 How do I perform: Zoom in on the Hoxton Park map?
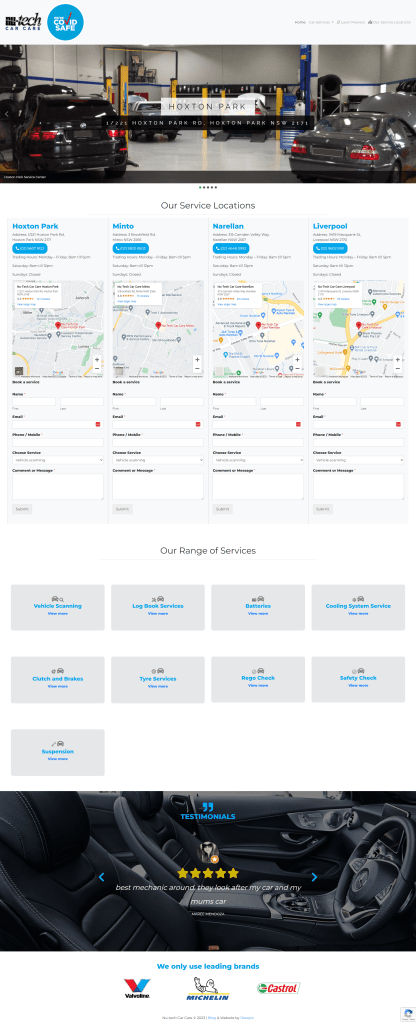(97, 360)
